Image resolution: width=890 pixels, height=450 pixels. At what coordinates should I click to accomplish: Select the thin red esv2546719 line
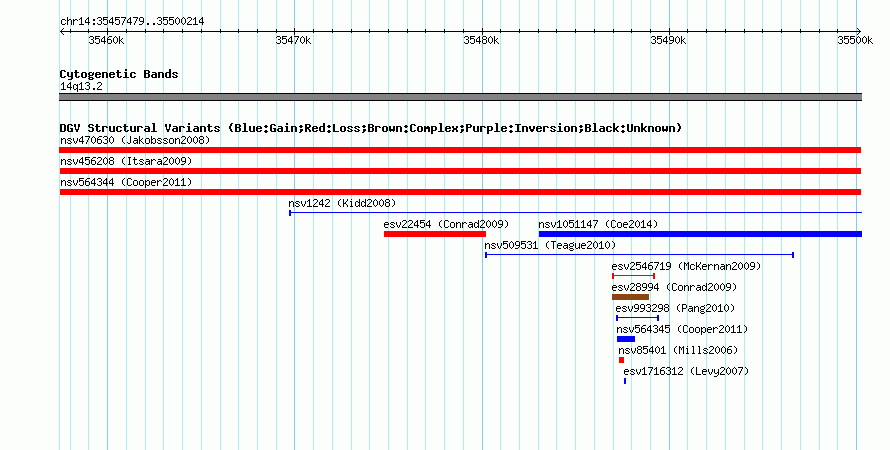click(x=633, y=276)
